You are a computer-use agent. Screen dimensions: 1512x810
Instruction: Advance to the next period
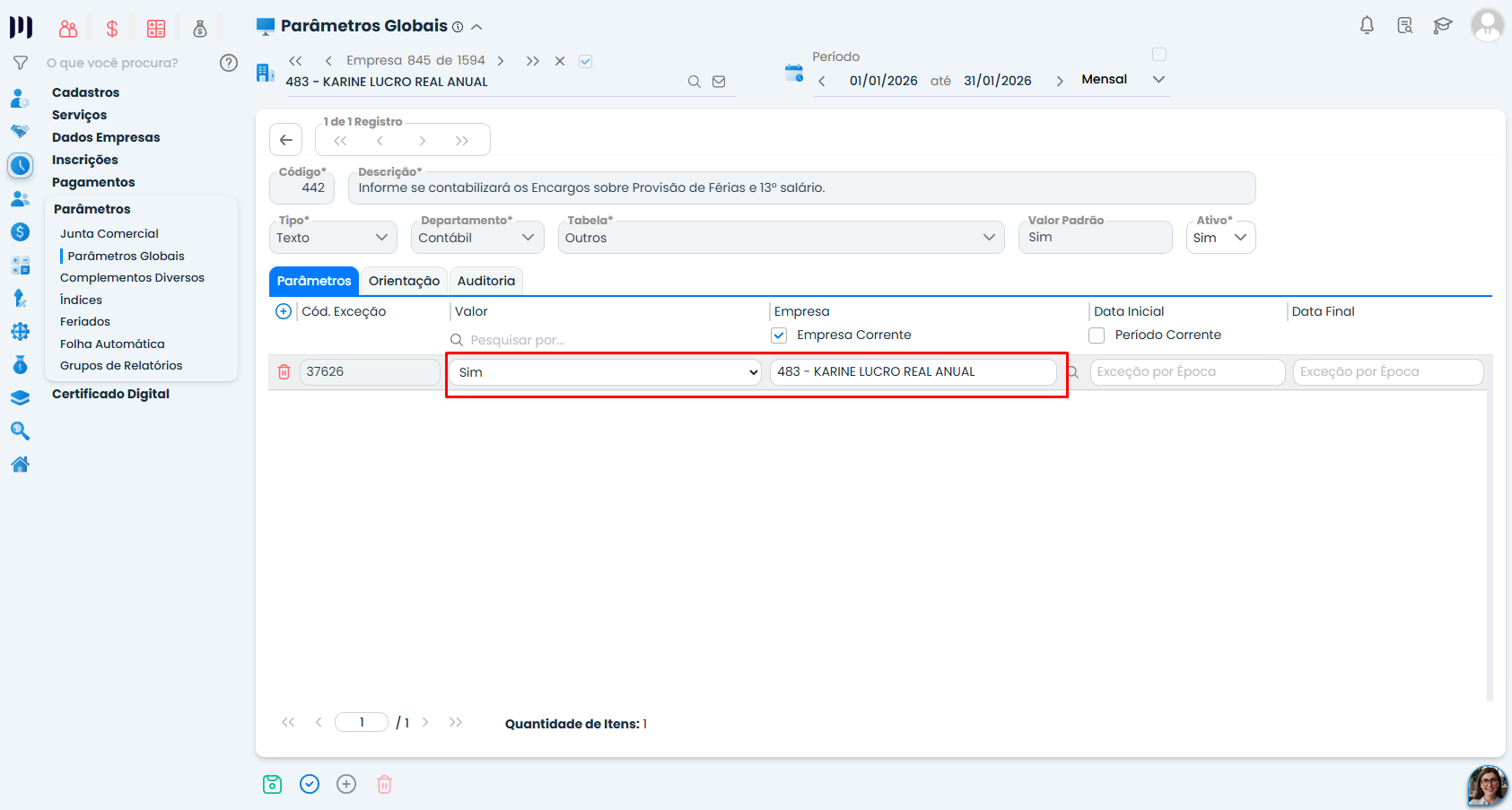point(1060,81)
